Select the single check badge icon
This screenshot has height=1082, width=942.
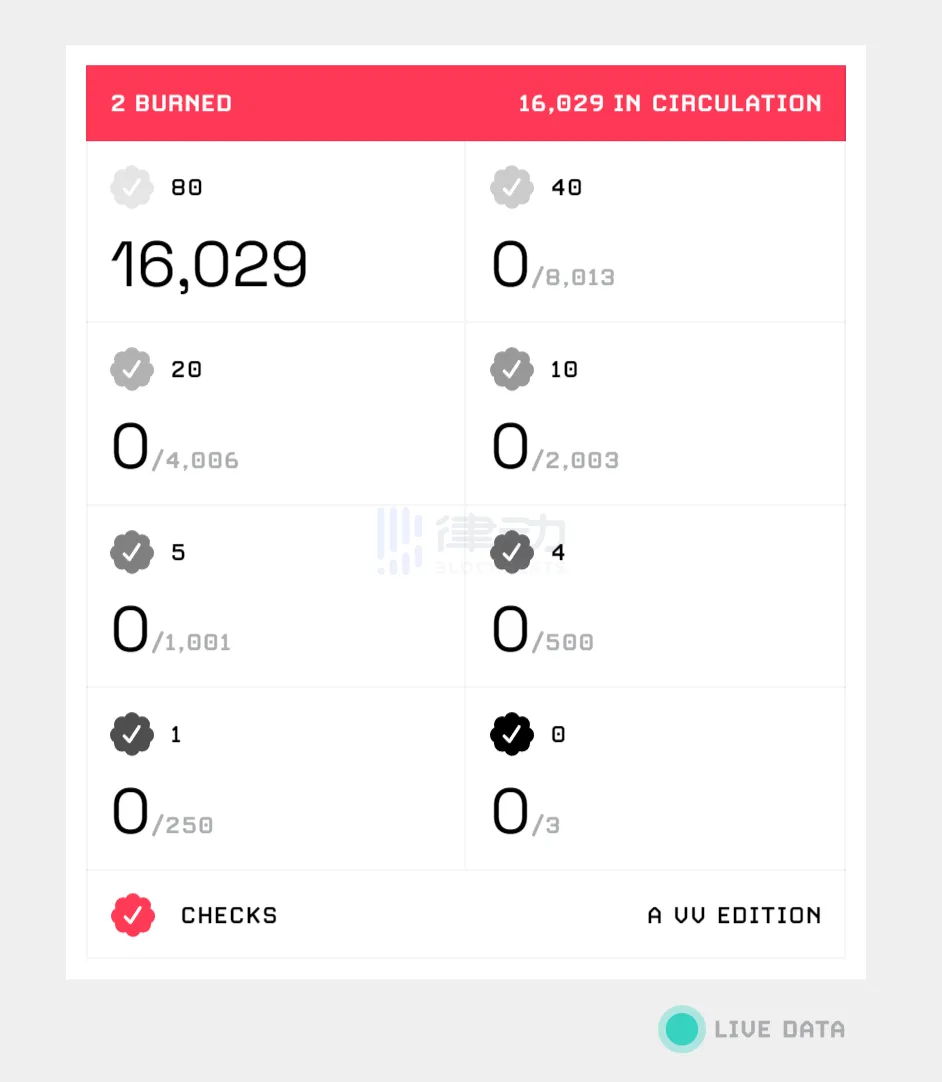tap(131, 734)
